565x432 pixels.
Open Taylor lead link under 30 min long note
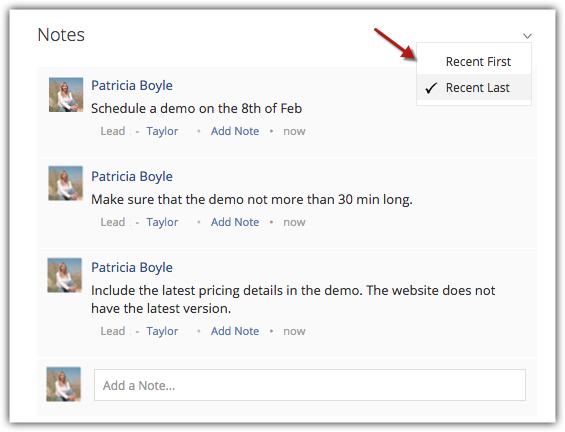pyautogui.click(x=162, y=222)
